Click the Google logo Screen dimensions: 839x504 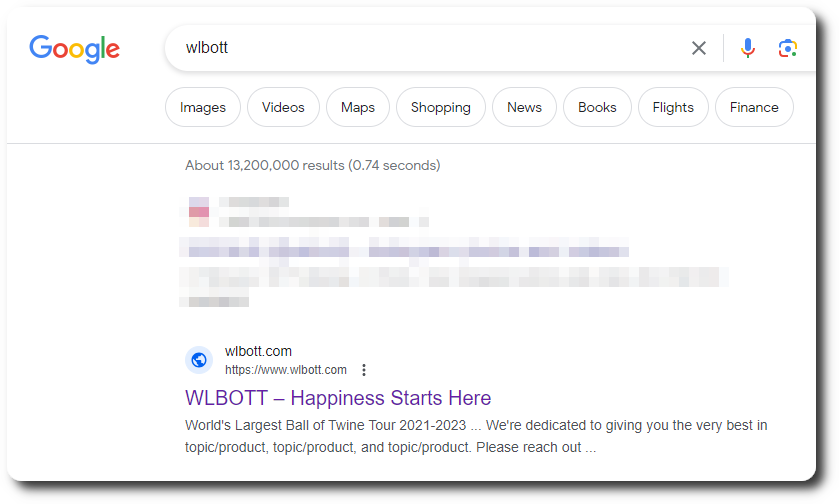point(74,49)
